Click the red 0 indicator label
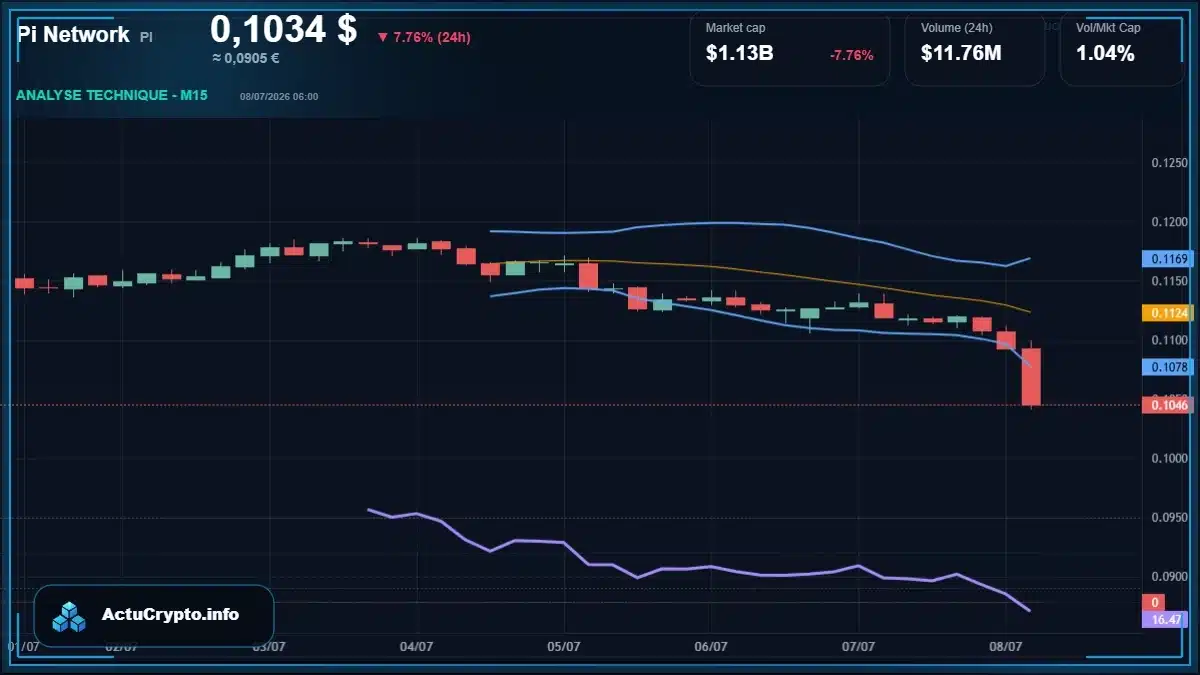This screenshot has width=1200, height=675. coord(1153,602)
